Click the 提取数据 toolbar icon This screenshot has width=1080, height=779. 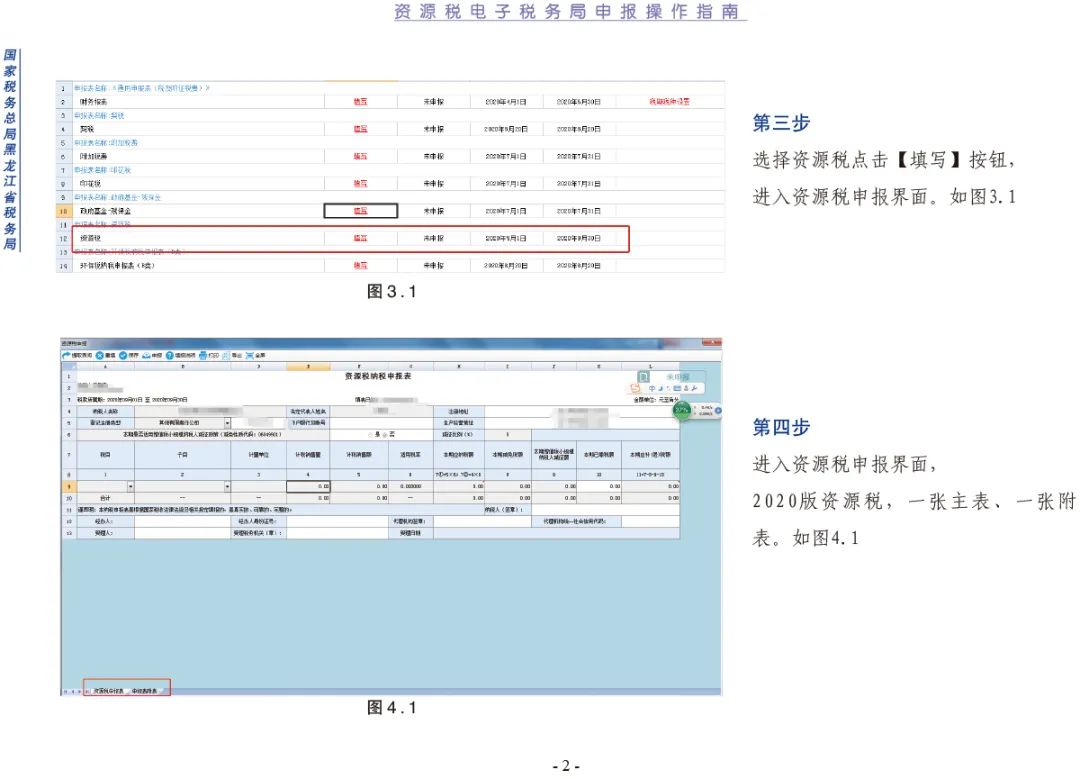pos(67,355)
